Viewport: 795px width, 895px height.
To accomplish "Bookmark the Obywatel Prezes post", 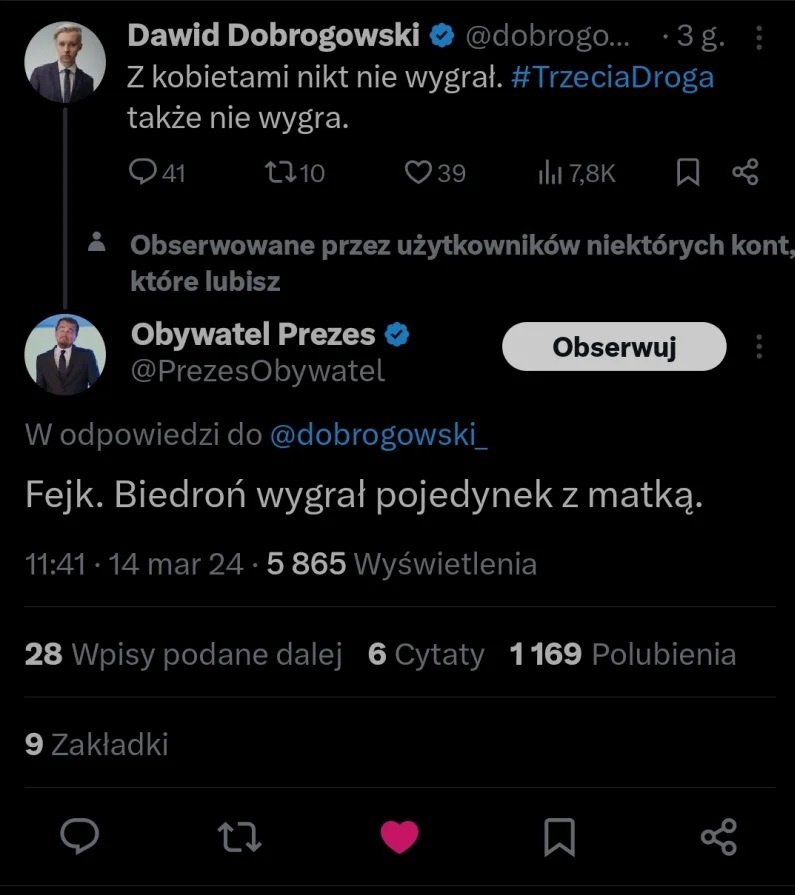I will pos(559,836).
